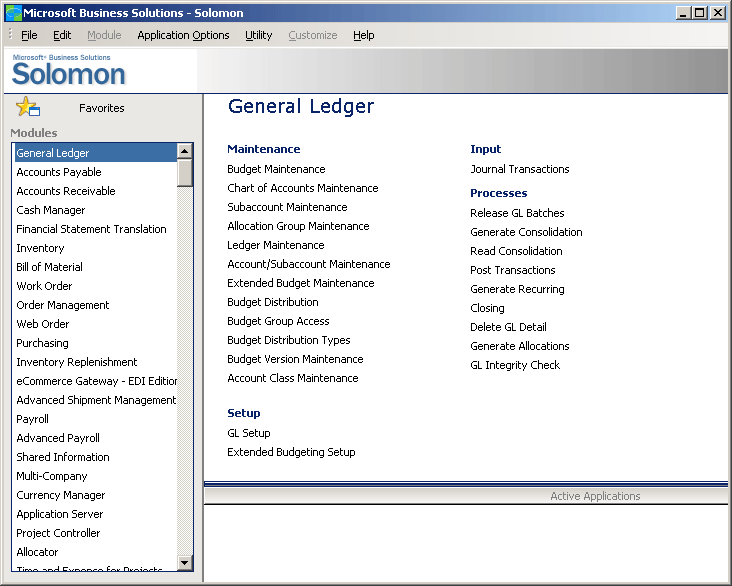Viewport: 732px width, 586px height.
Task: Select Allocator module
Action: [x=95, y=552]
